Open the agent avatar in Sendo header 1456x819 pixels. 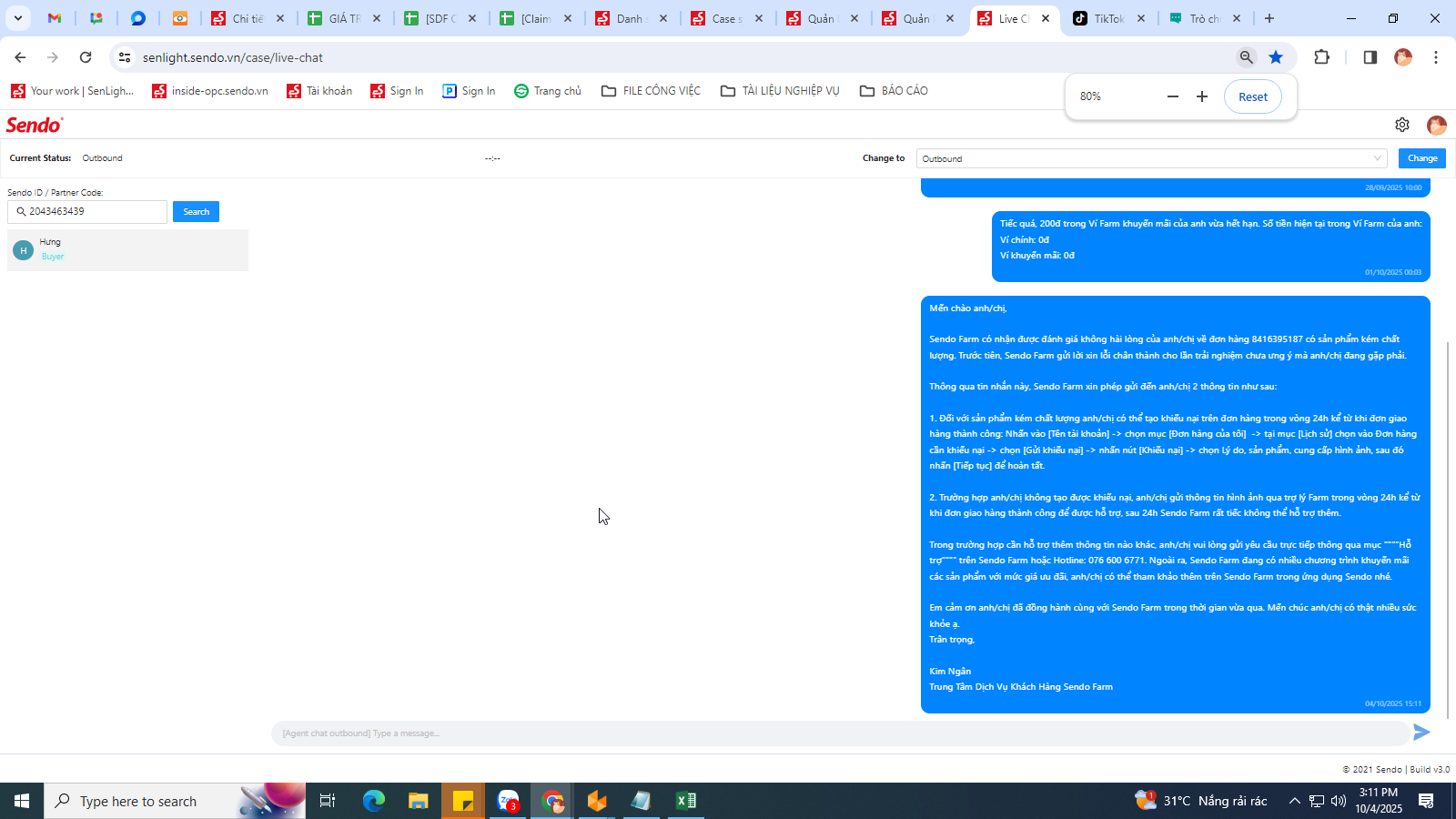click(1437, 125)
